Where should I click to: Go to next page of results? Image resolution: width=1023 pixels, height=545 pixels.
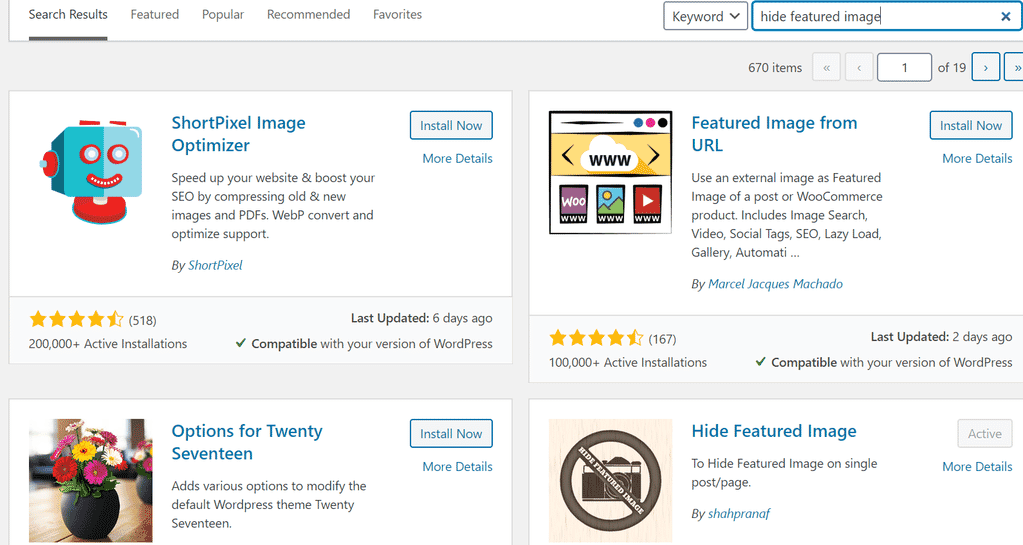click(986, 67)
